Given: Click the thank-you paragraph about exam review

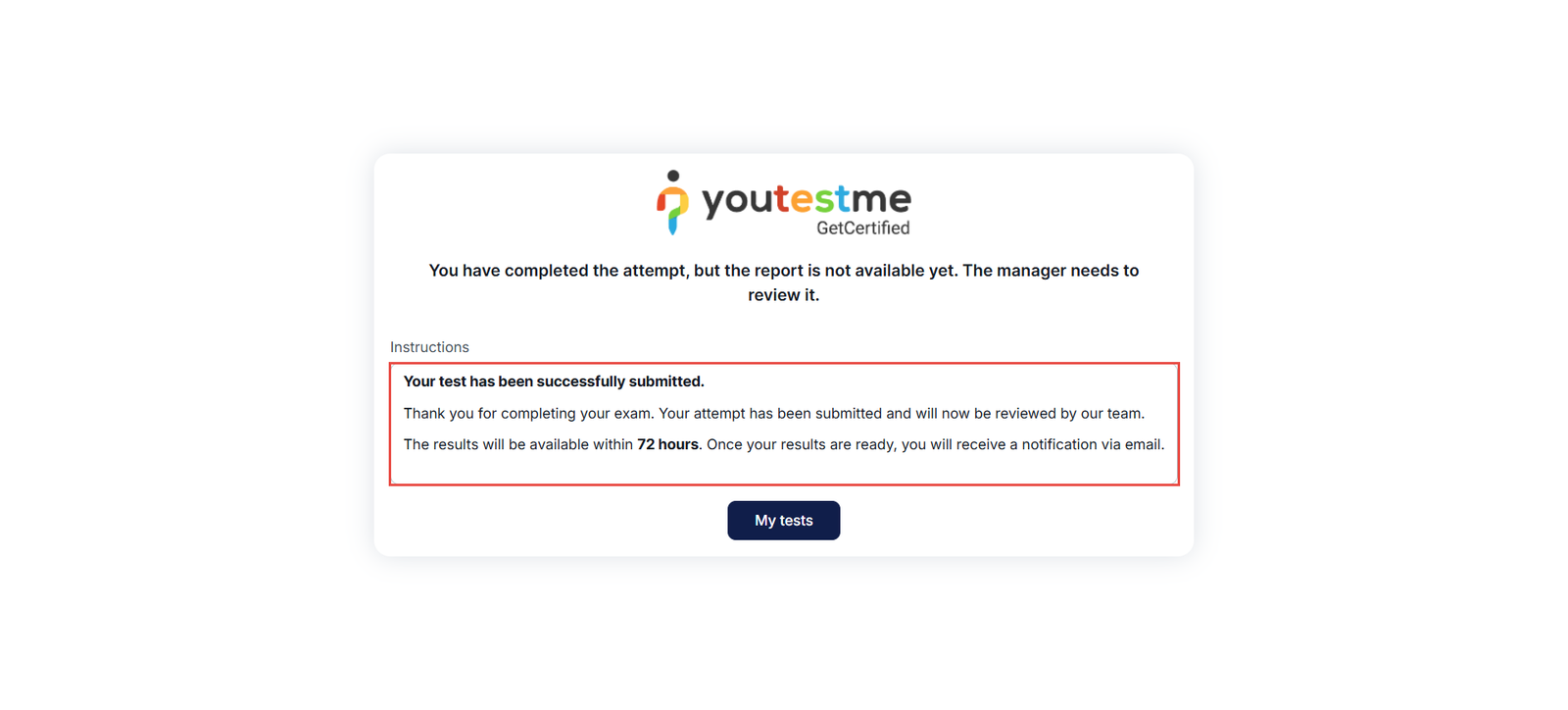Looking at the screenshot, I should tap(774, 413).
